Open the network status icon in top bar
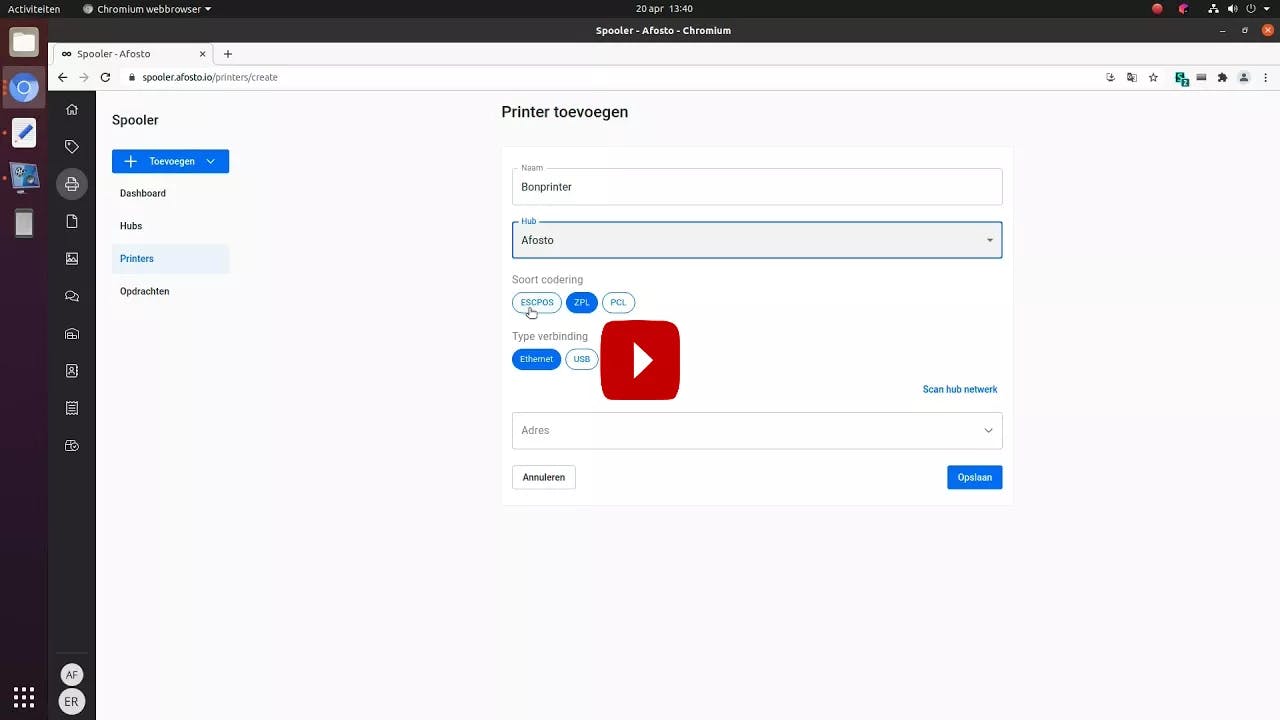The width and height of the screenshot is (1280, 720). point(1213,9)
